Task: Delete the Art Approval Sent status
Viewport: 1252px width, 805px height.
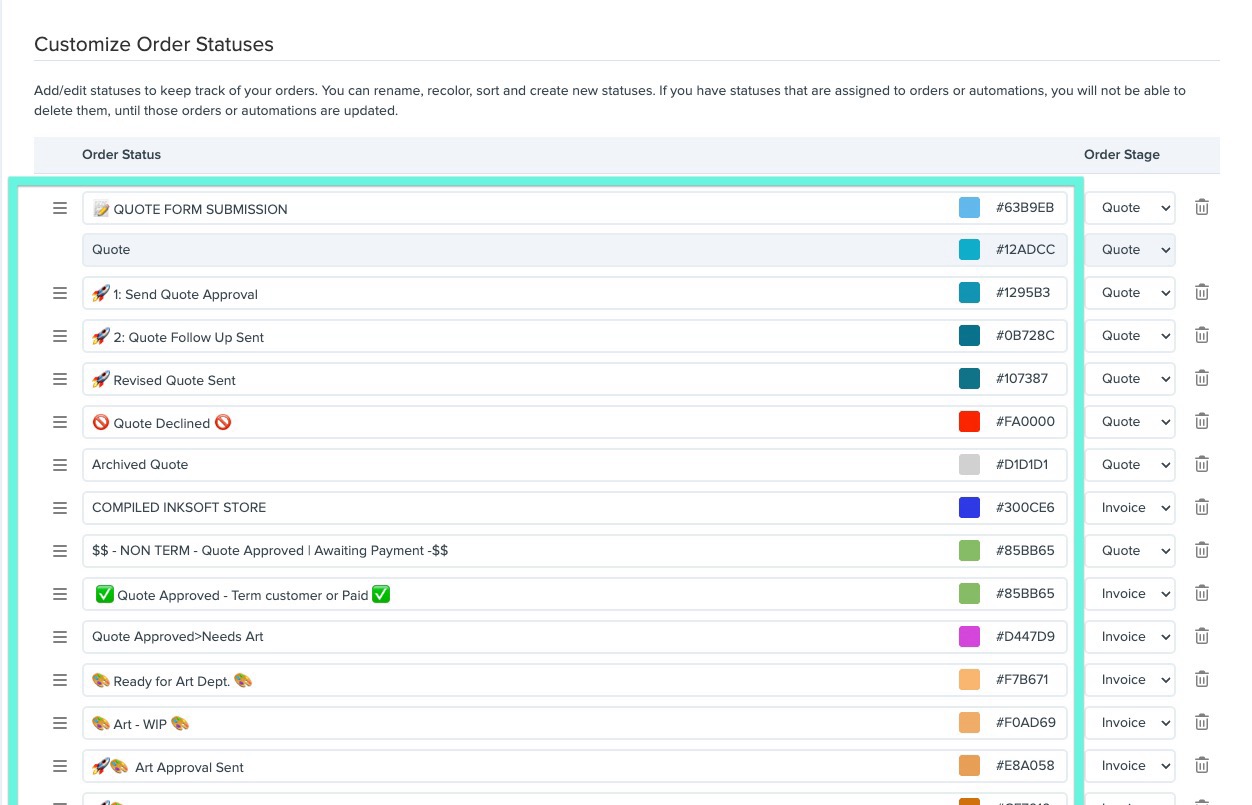Action: tap(1202, 765)
